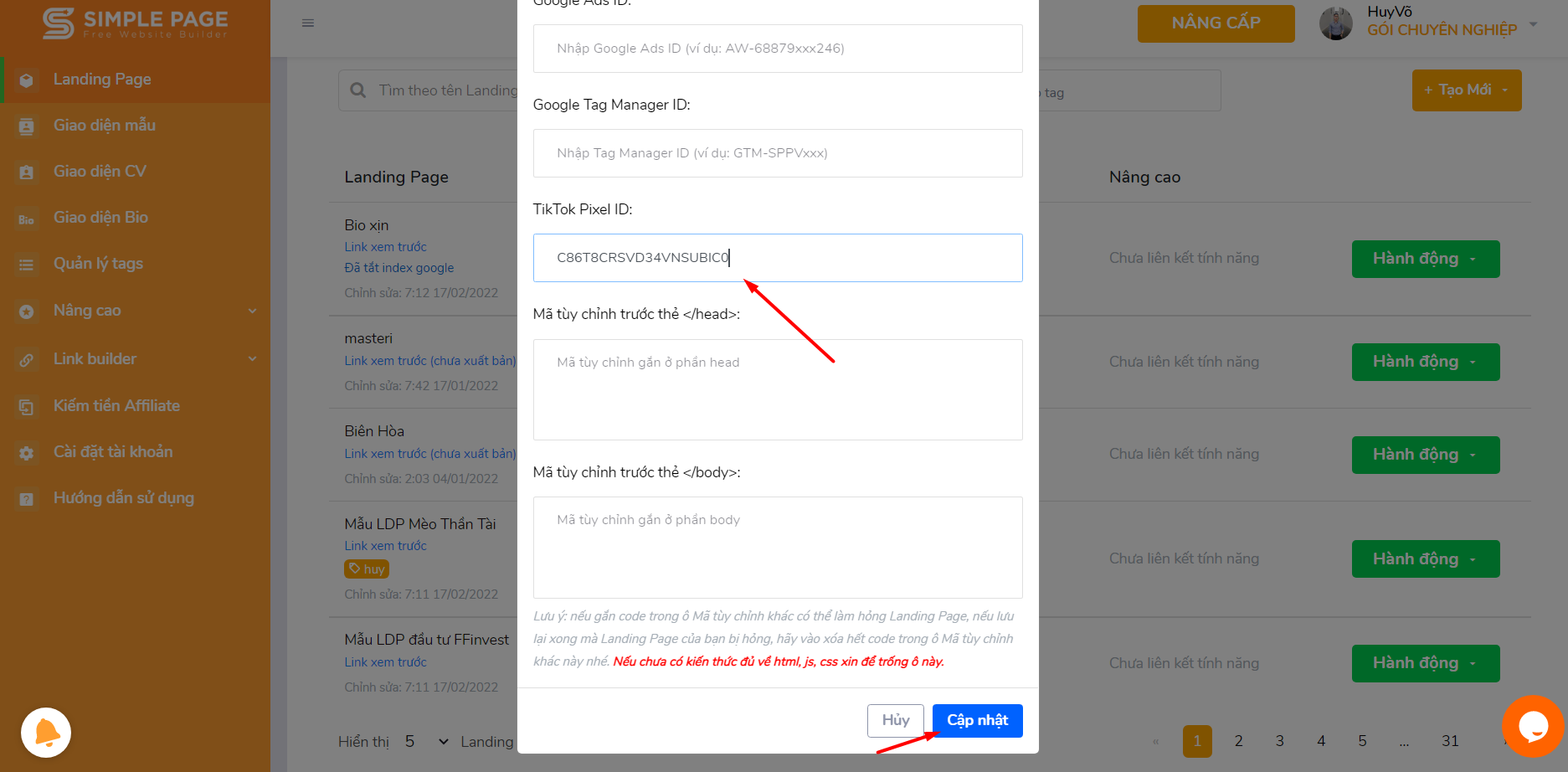1568x772 pixels.
Task: Click the Simple Page logo
Action: [x=135, y=23]
